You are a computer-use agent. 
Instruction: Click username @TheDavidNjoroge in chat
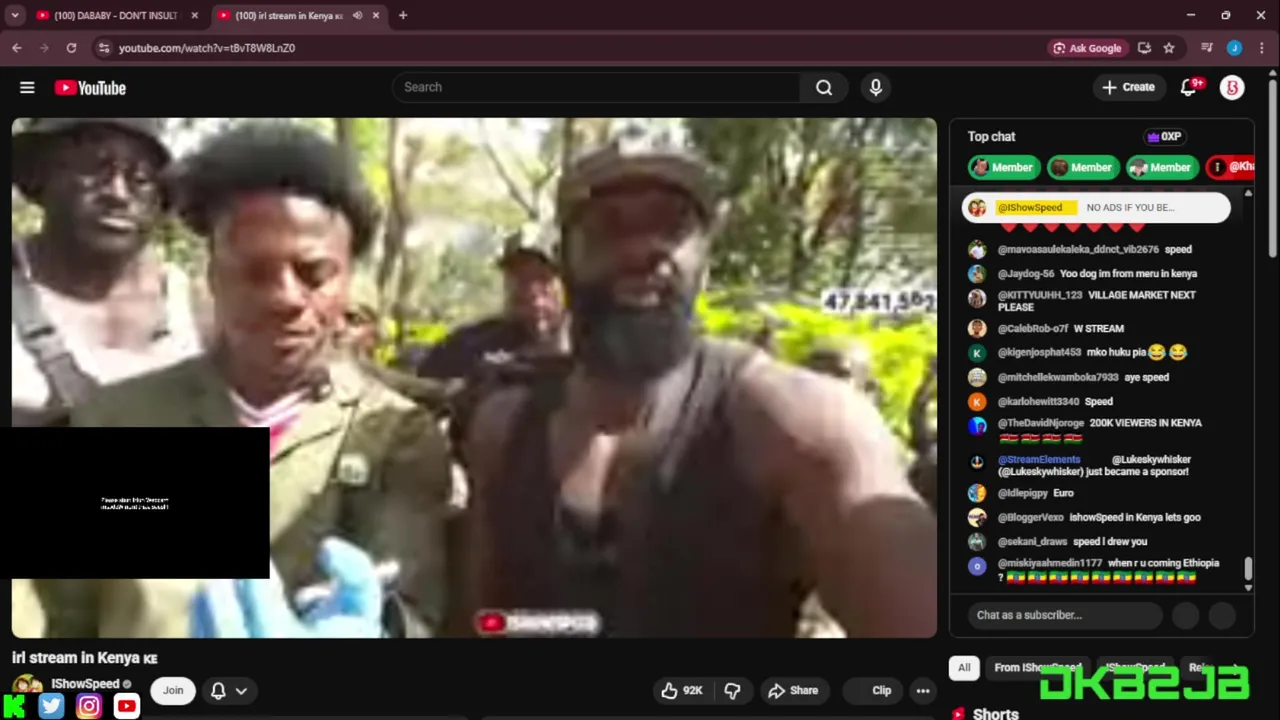(x=1041, y=423)
